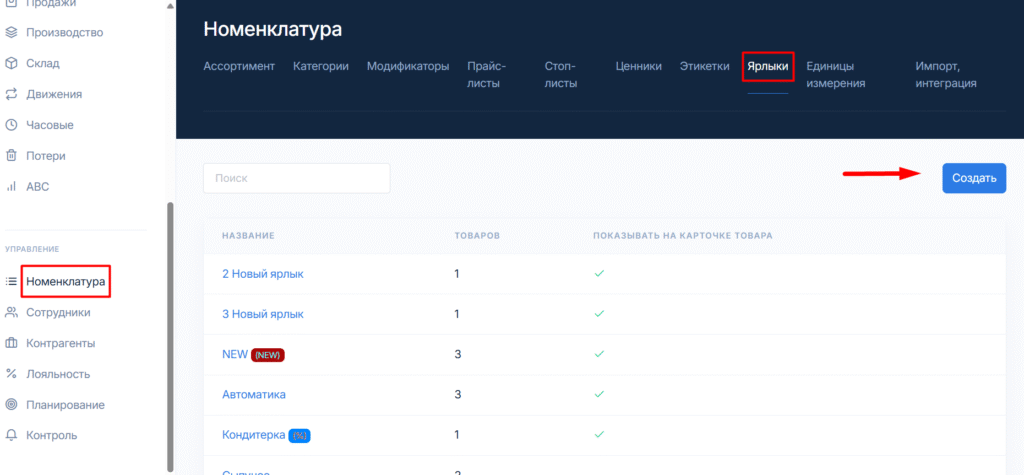Screen dimensions: 1024x475
Task: Click the Создать button
Action: [x=974, y=178]
